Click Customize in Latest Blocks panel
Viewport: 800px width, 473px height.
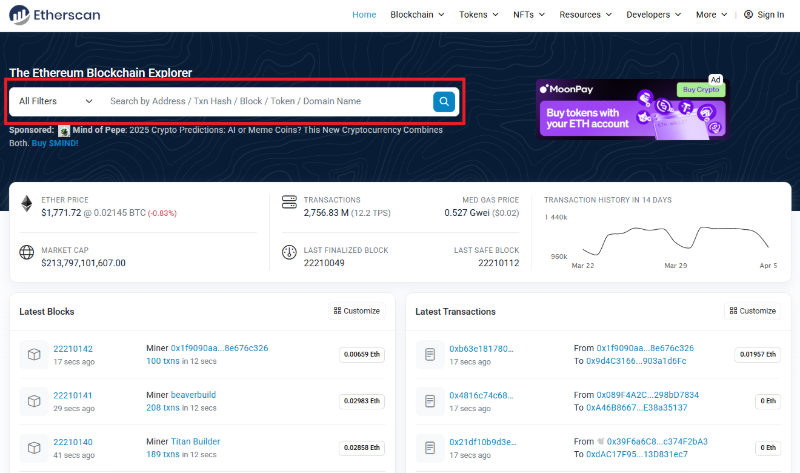click(x=357, y=311)
